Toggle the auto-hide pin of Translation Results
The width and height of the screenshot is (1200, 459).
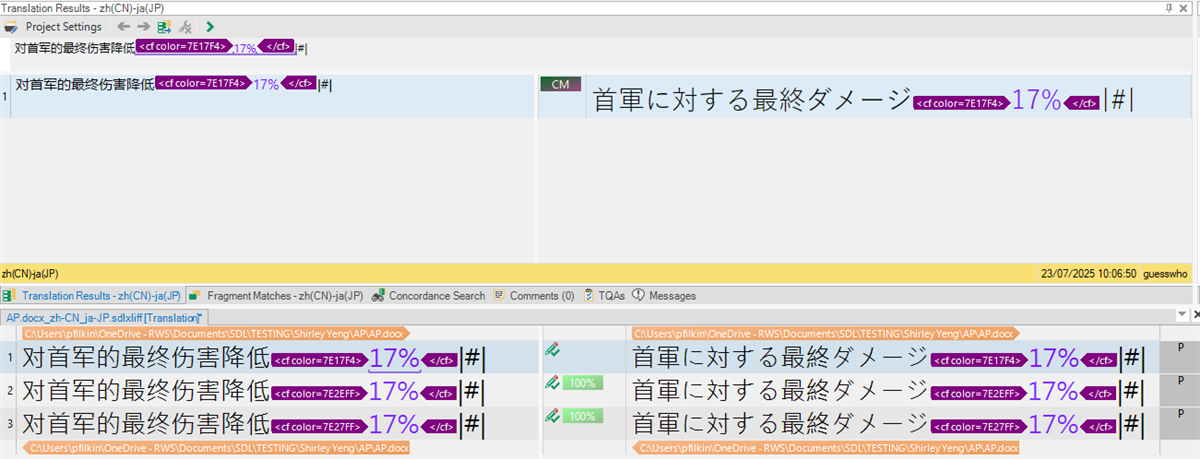[1169, 7]
